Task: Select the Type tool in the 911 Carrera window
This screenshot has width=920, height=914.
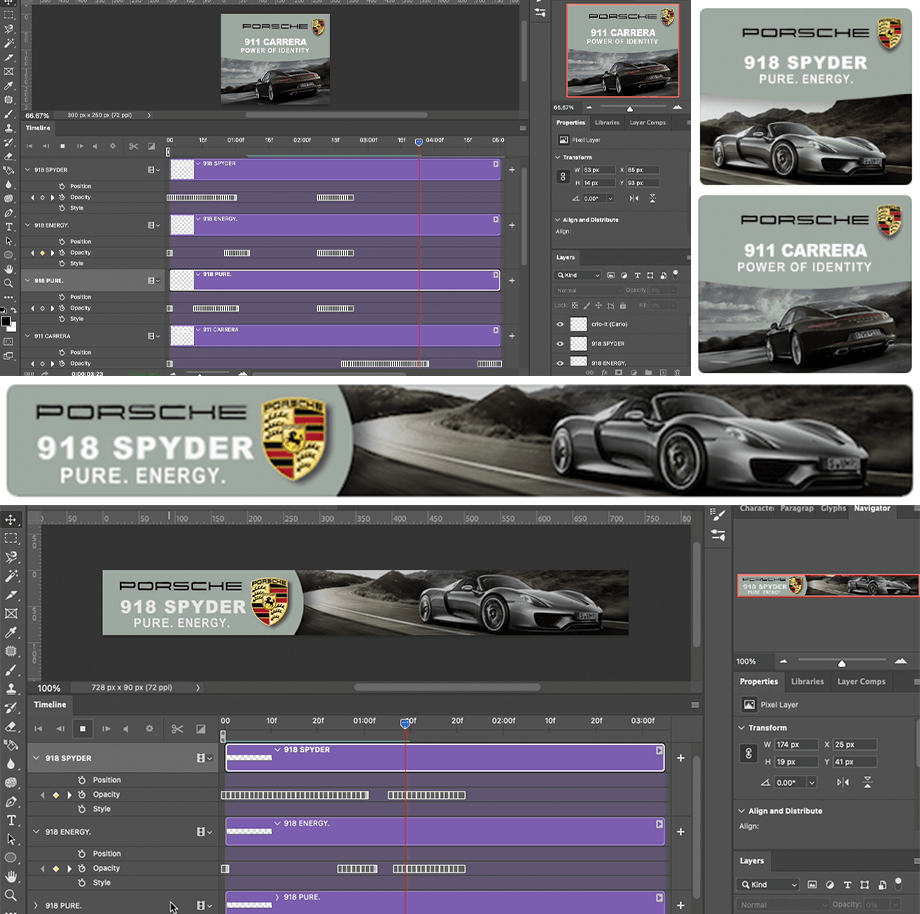Action: tap(9, 227)
